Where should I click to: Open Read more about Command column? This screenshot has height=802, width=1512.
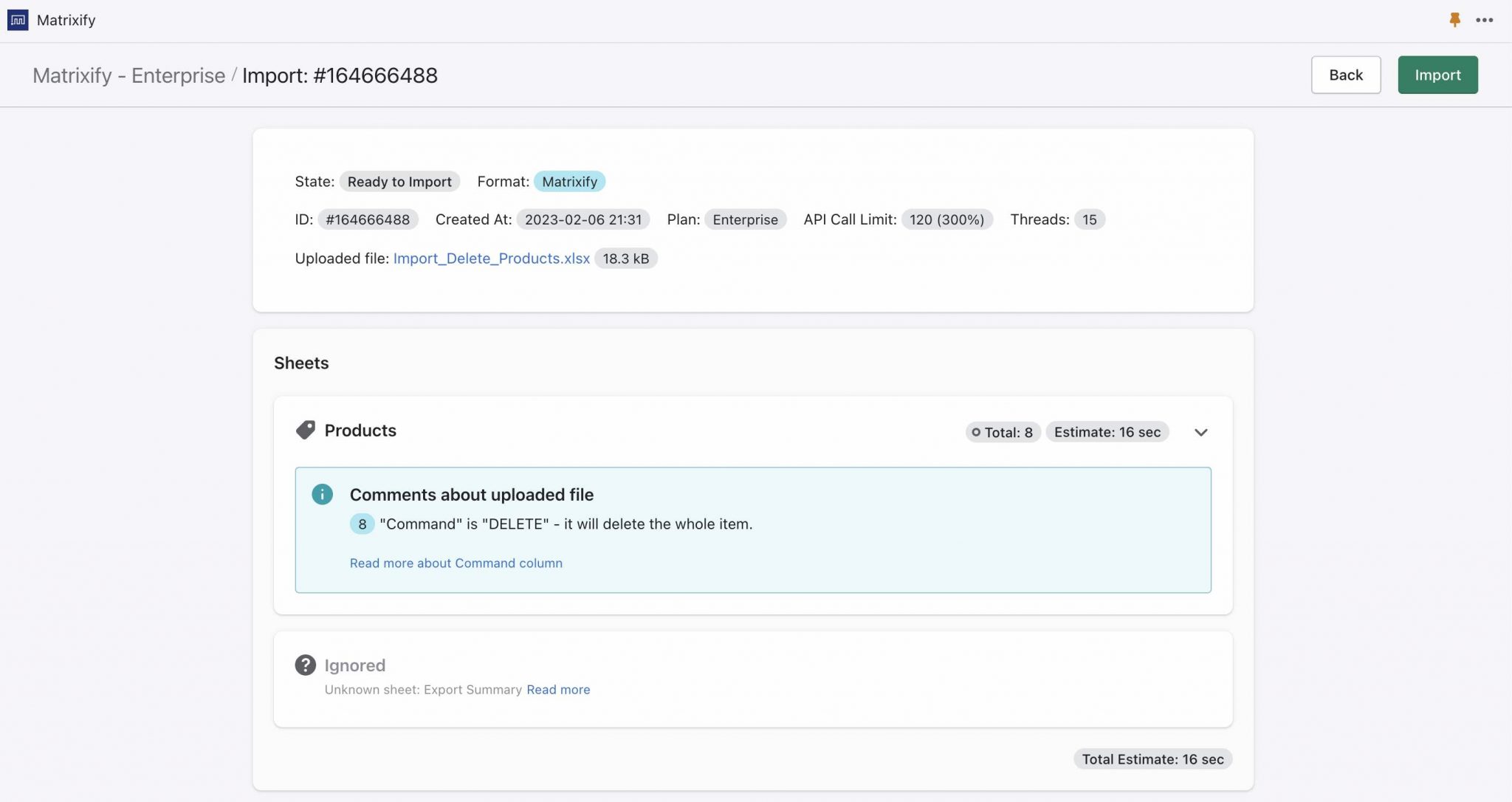(x=456, y=563)
